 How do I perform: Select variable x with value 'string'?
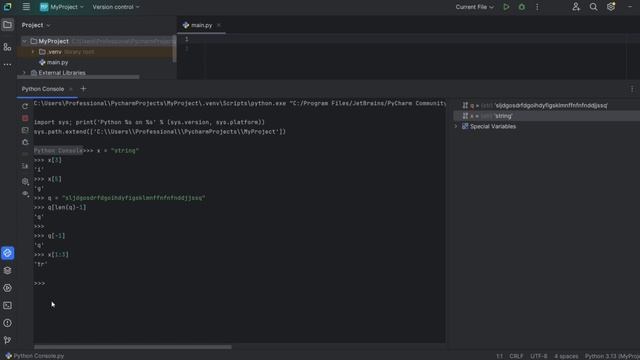pyautogui.click(x=547, y=116)
